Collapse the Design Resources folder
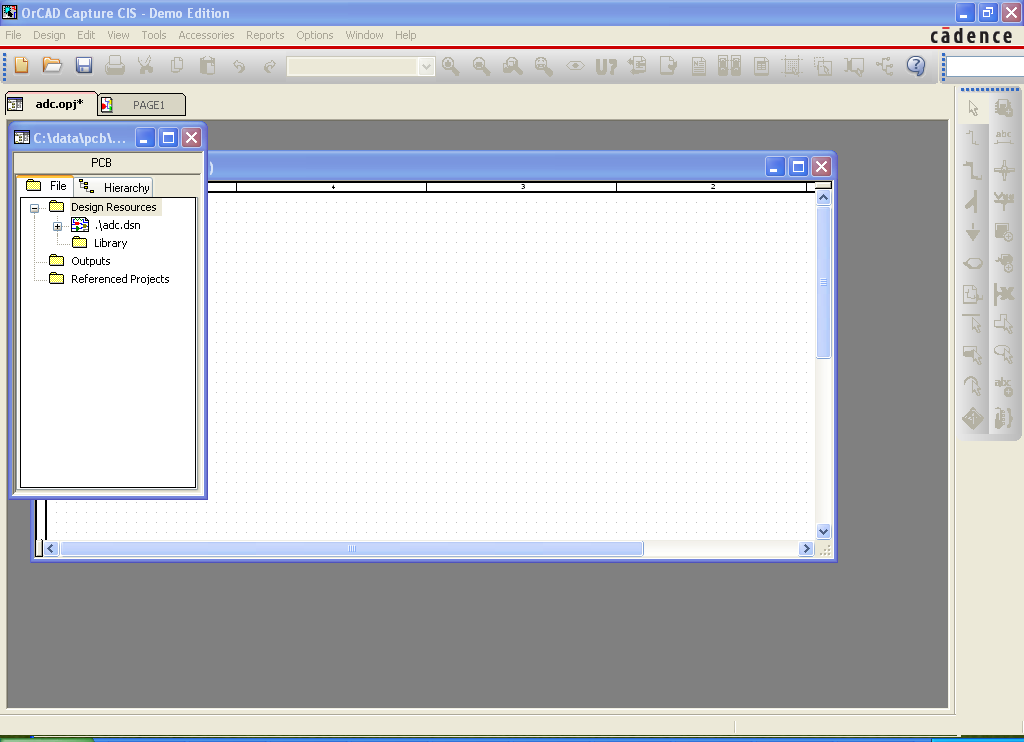Screen dimensions: 1024x742 coord(35,208)
